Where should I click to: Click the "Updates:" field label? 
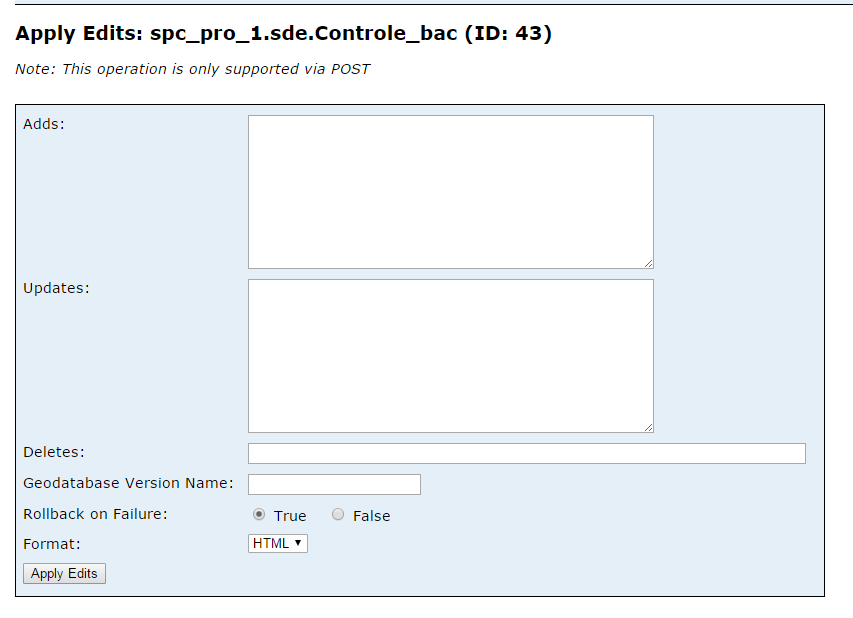click(x=56, y=288)
